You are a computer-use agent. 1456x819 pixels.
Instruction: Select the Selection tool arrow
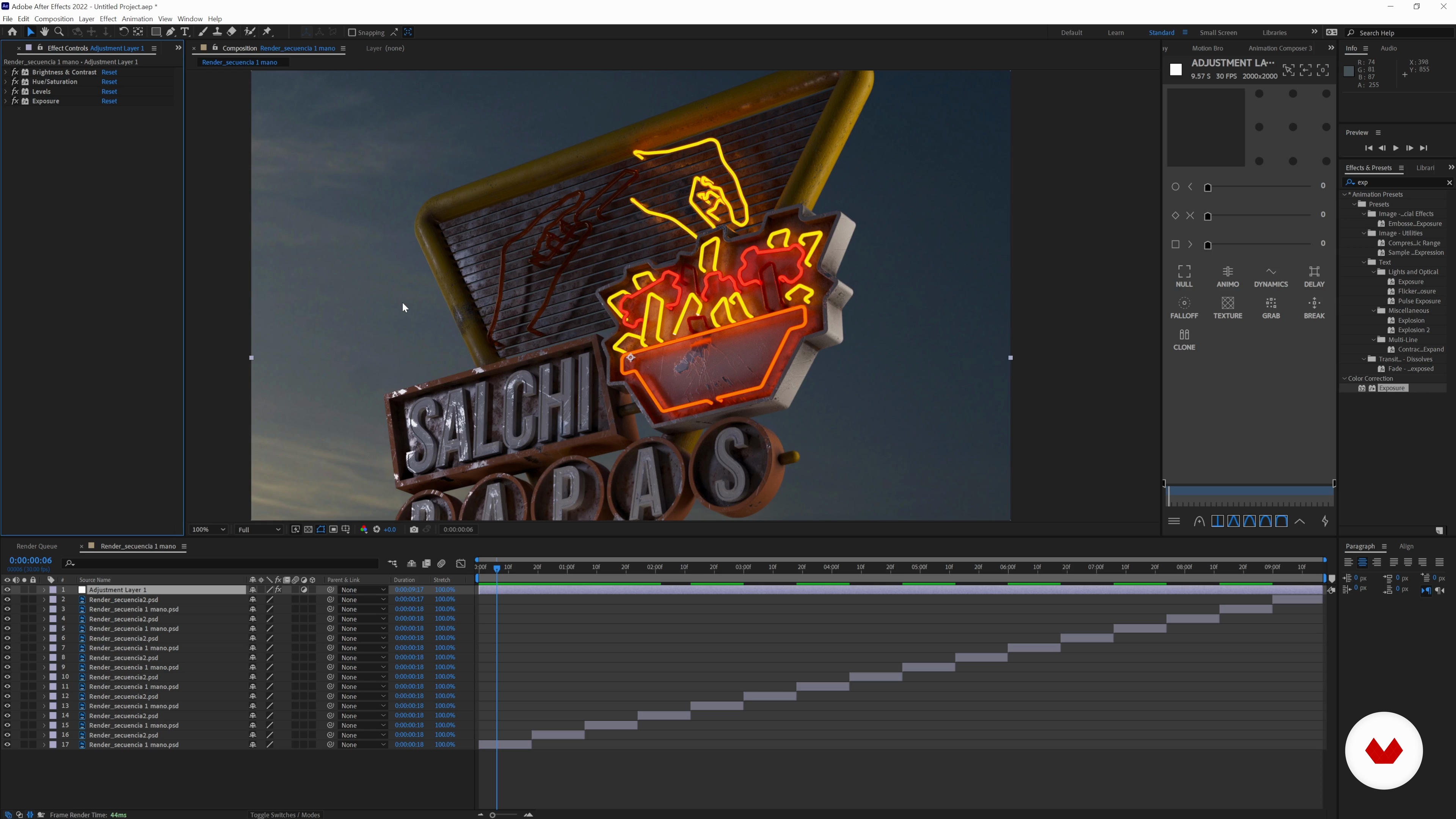tap(30, 32)
